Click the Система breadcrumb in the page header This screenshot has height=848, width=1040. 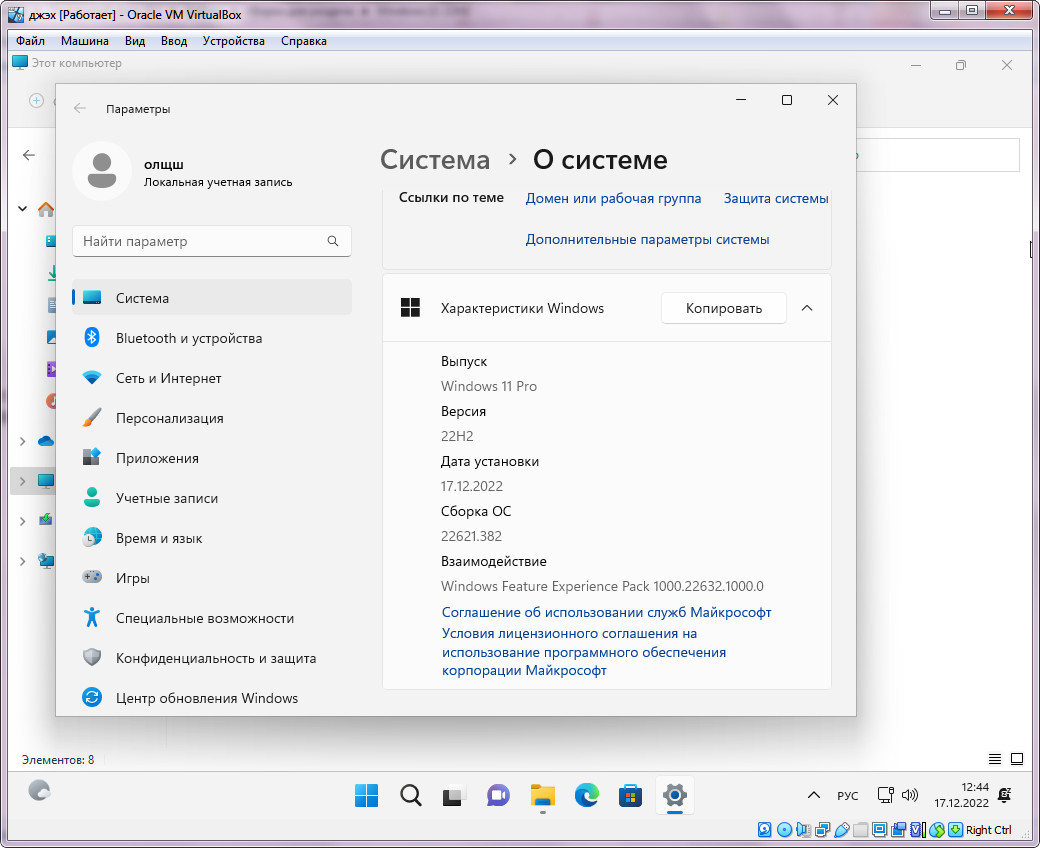435,160
